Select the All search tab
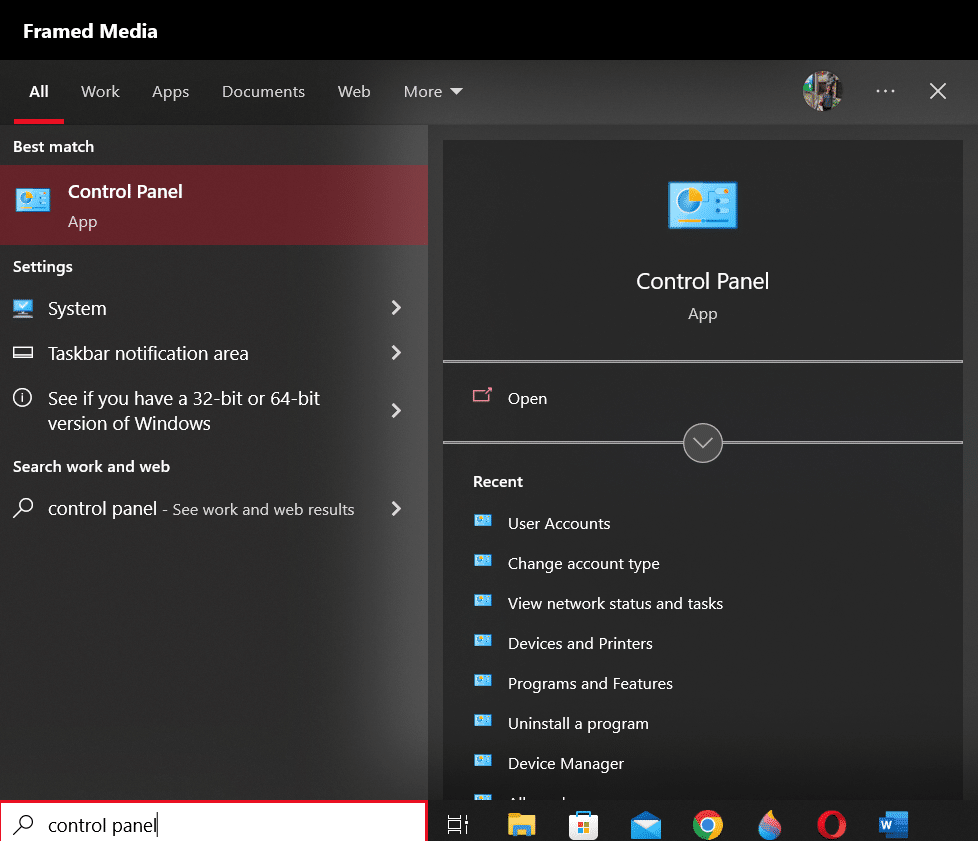Viewport: 978px width, 841px height. click(x=39, y=92)
